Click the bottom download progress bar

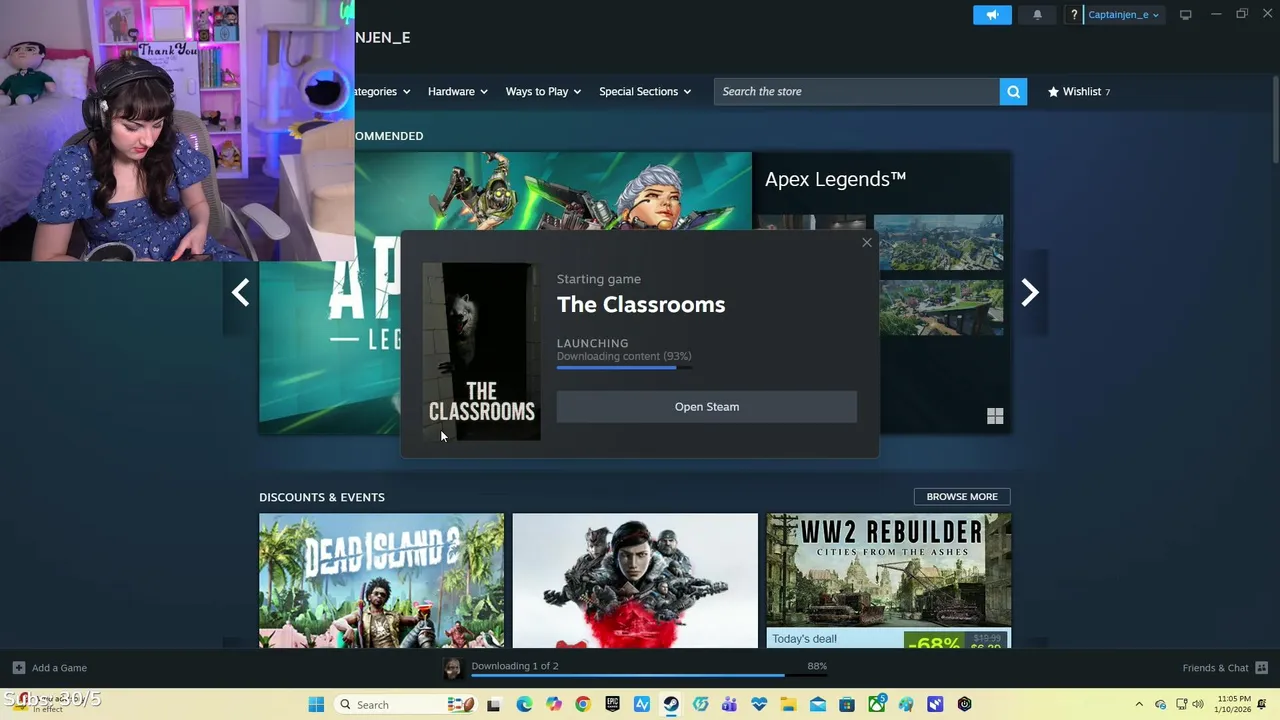pos(649,676)
